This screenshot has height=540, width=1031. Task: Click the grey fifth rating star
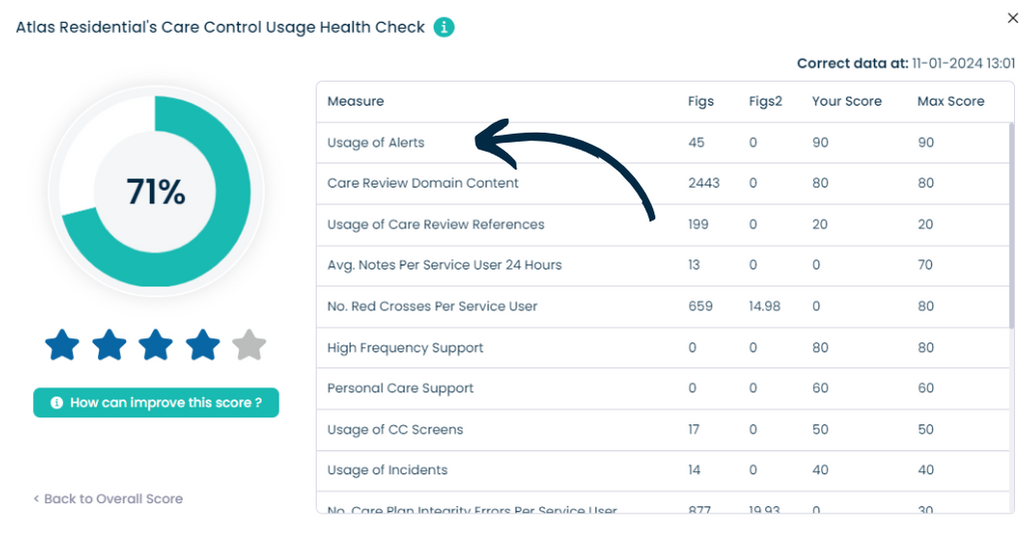tap(249, 346)
